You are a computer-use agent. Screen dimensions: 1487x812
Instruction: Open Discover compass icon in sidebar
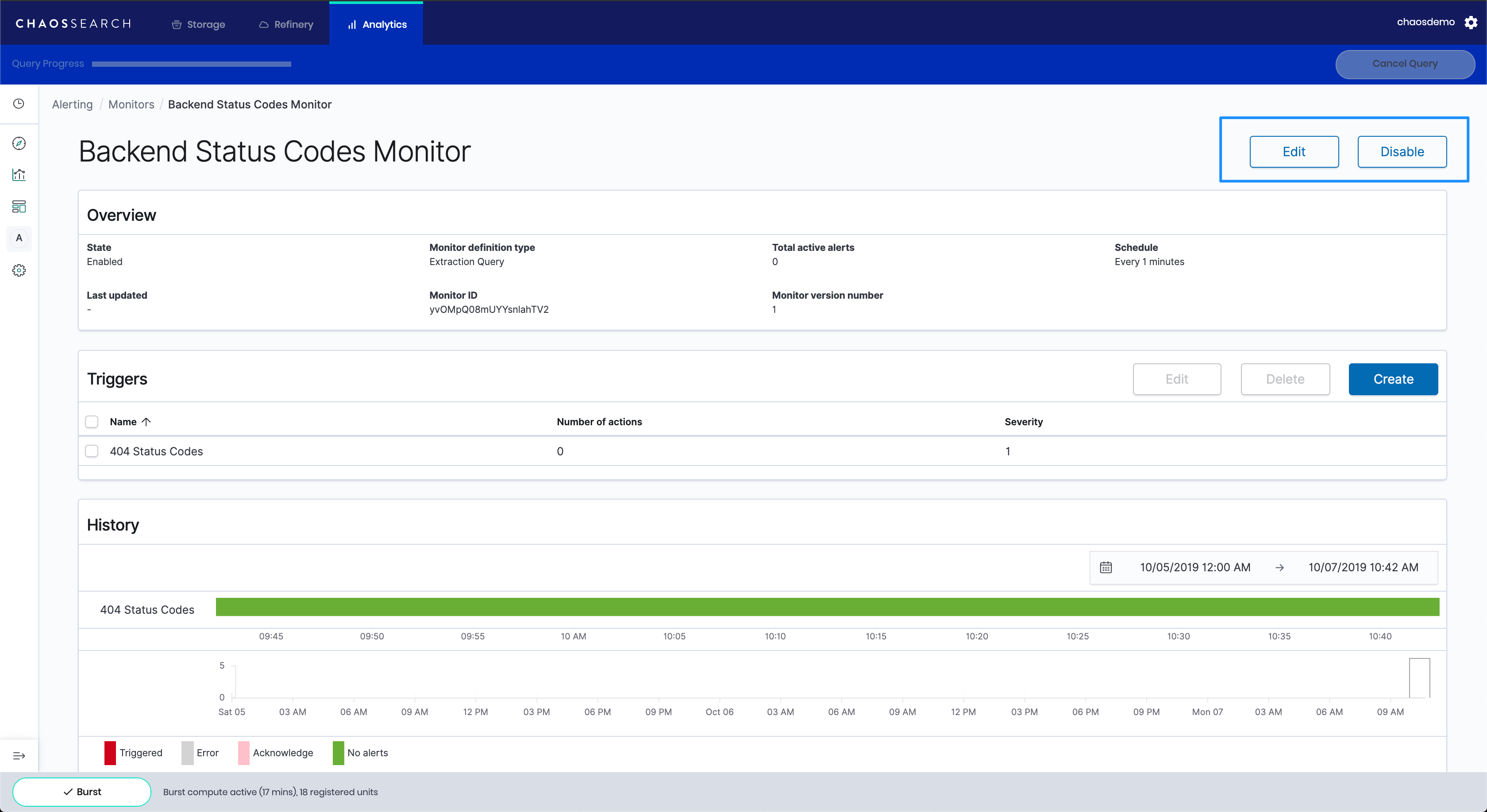coord(19,143)
